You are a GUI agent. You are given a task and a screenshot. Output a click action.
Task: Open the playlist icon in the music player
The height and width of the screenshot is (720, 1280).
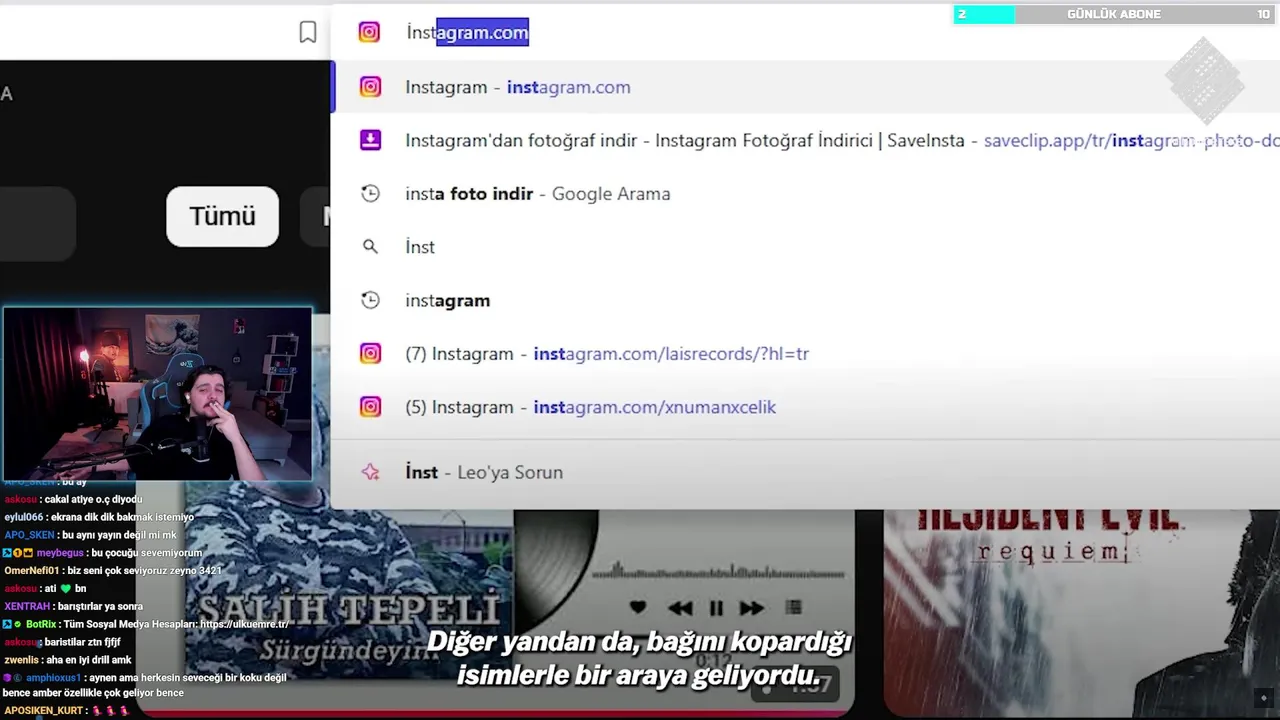click(x=794, y=607)
